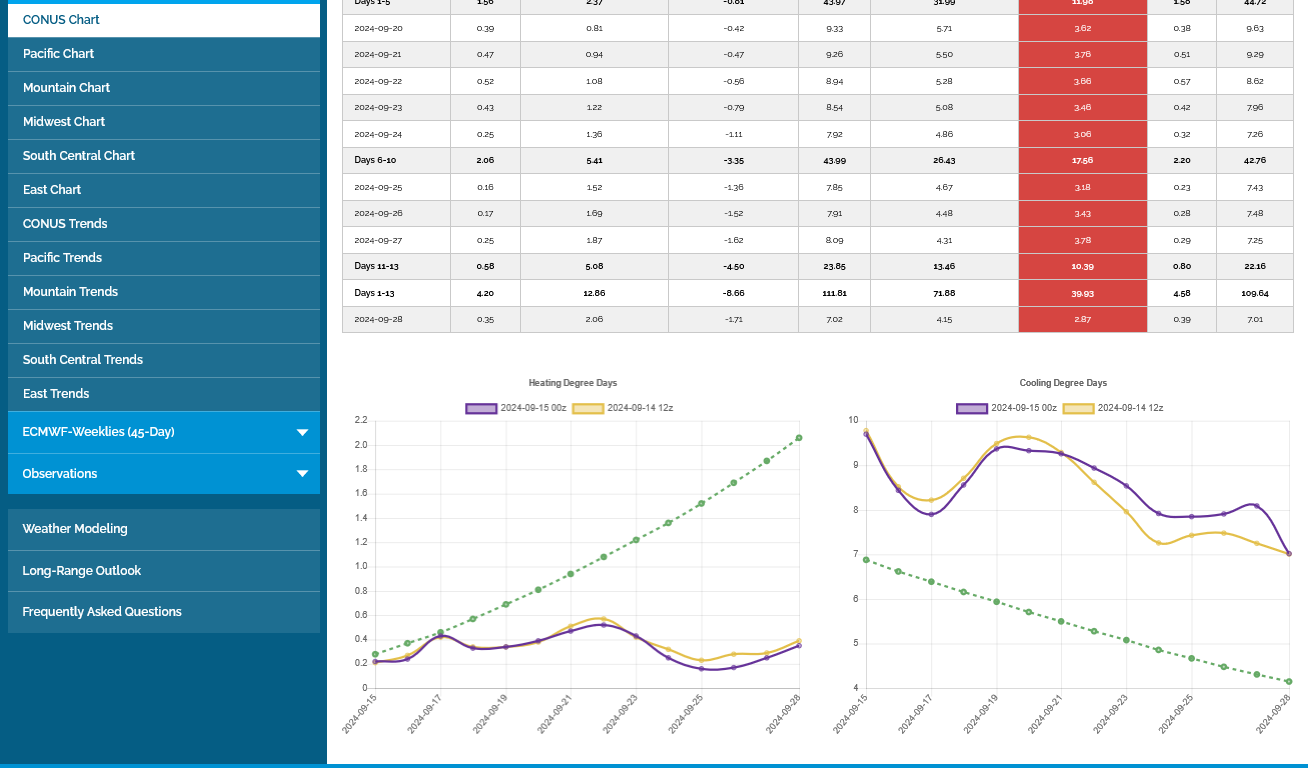Screen dimensions: 1308x768
Task: Toggle 2024-09-15 00z series in Cooling legend
Action: [1006, 408]
